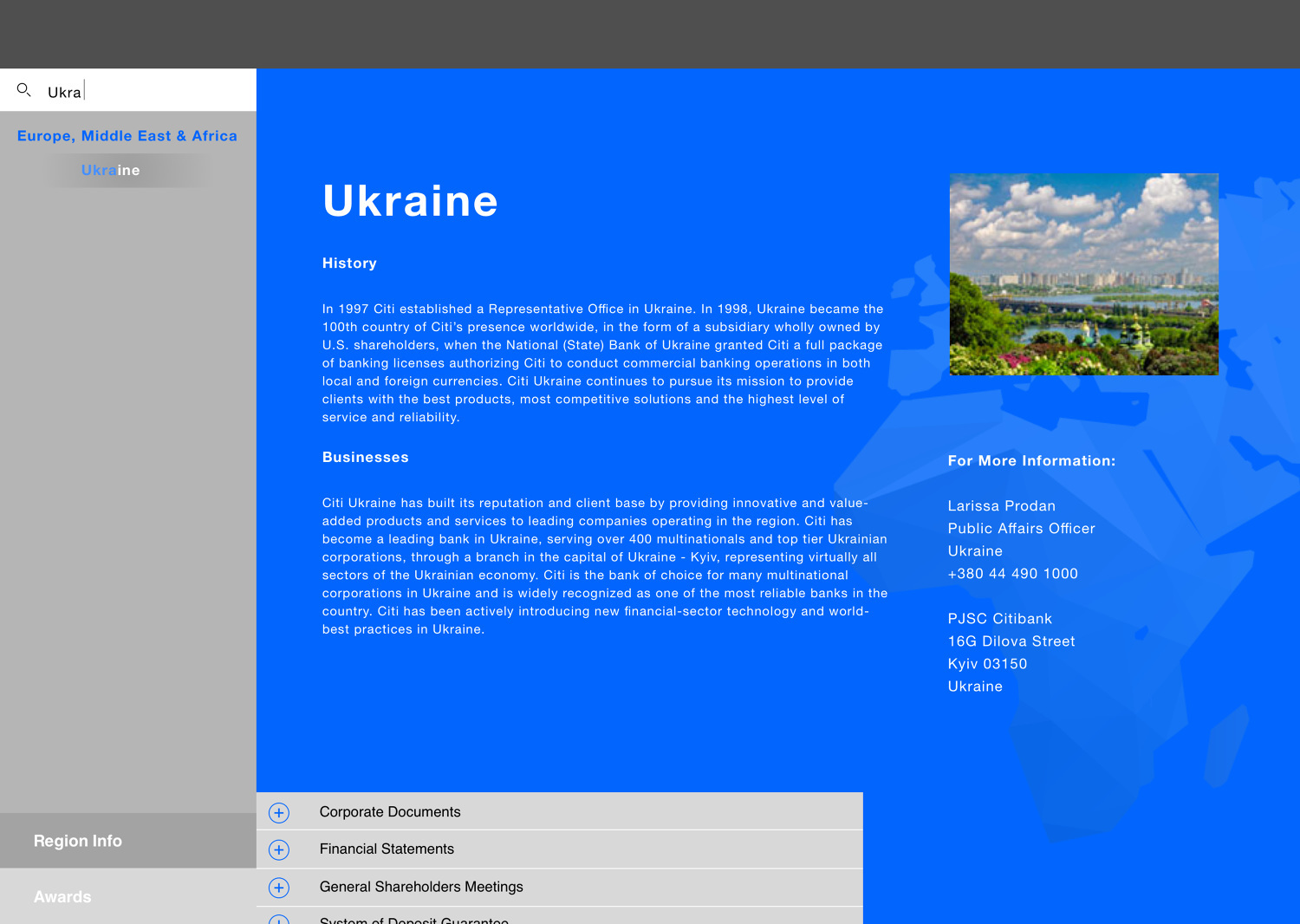
Task: Expand System of Deposit Guarantee plus icon
Action: click(279, 920)
